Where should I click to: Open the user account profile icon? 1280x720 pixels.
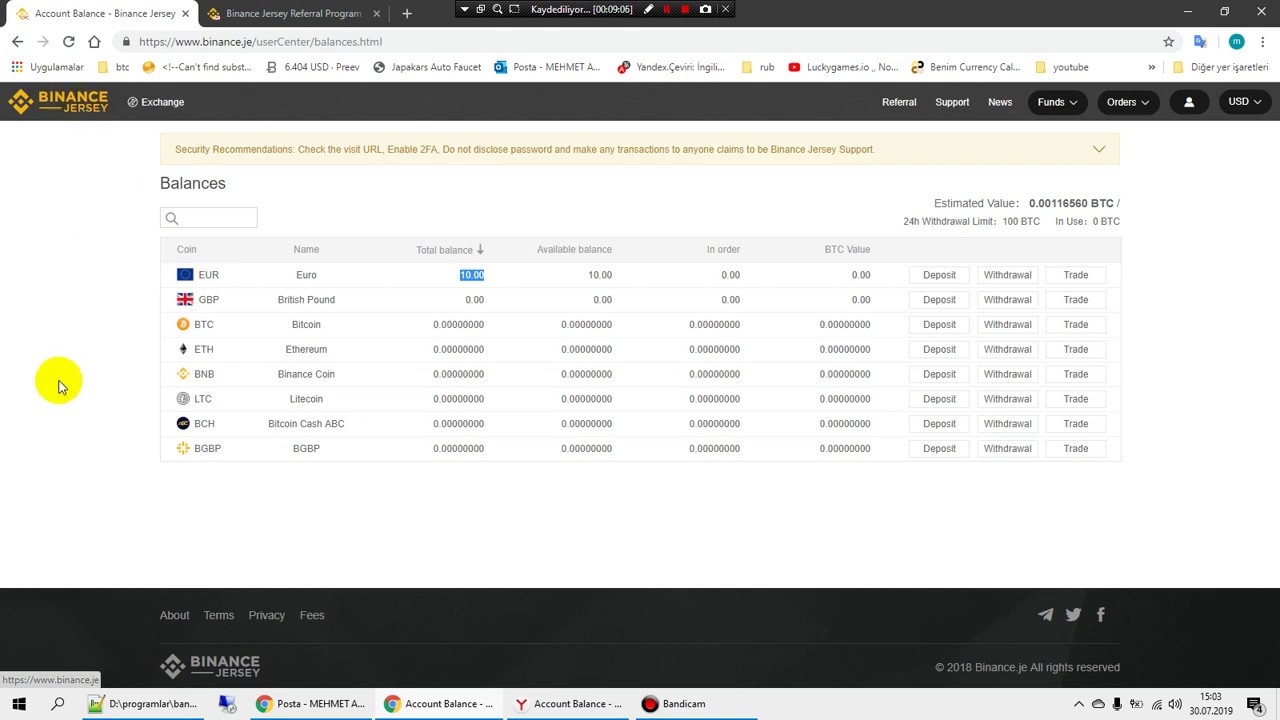click(1189, 102)
